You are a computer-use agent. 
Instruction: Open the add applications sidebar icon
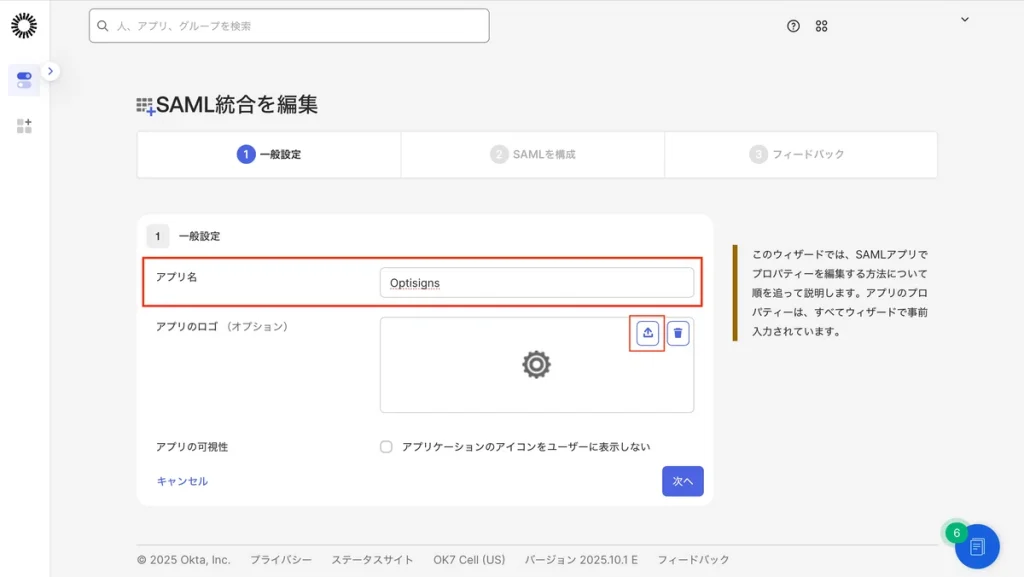click(24, 126)
